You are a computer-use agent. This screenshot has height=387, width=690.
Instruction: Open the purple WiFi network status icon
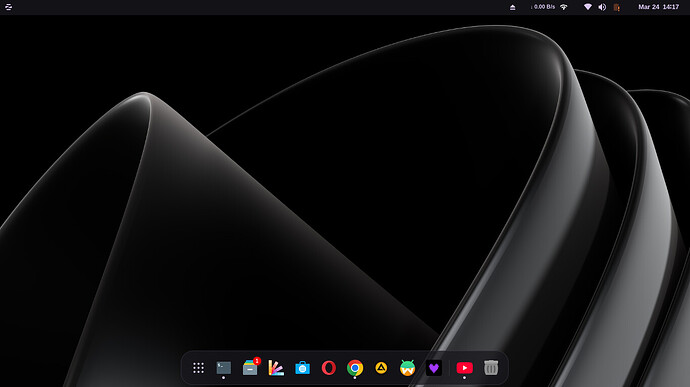(x=587, y=7)
